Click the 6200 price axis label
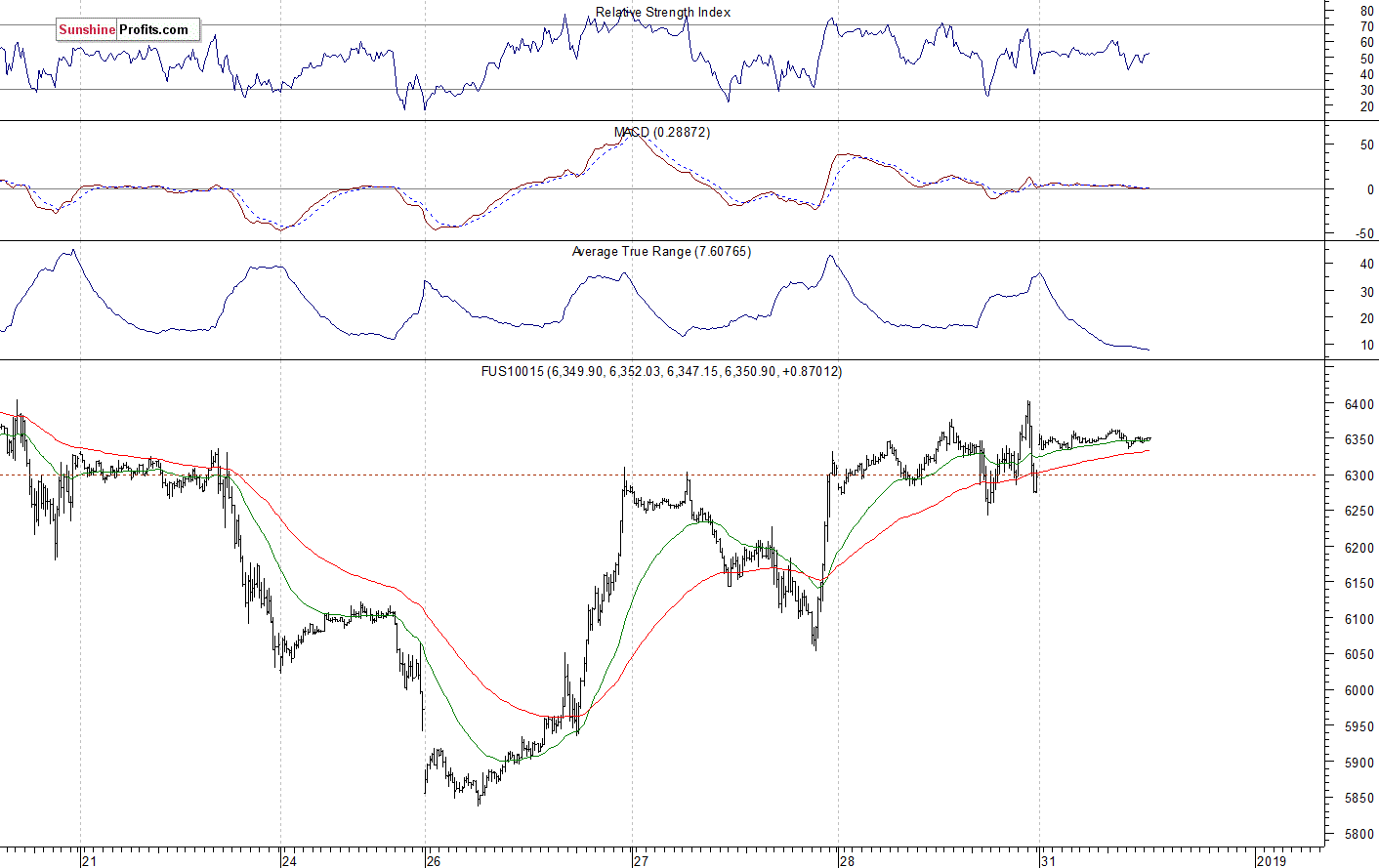This screenshot has height=868, width=1379. point(1359,548)
